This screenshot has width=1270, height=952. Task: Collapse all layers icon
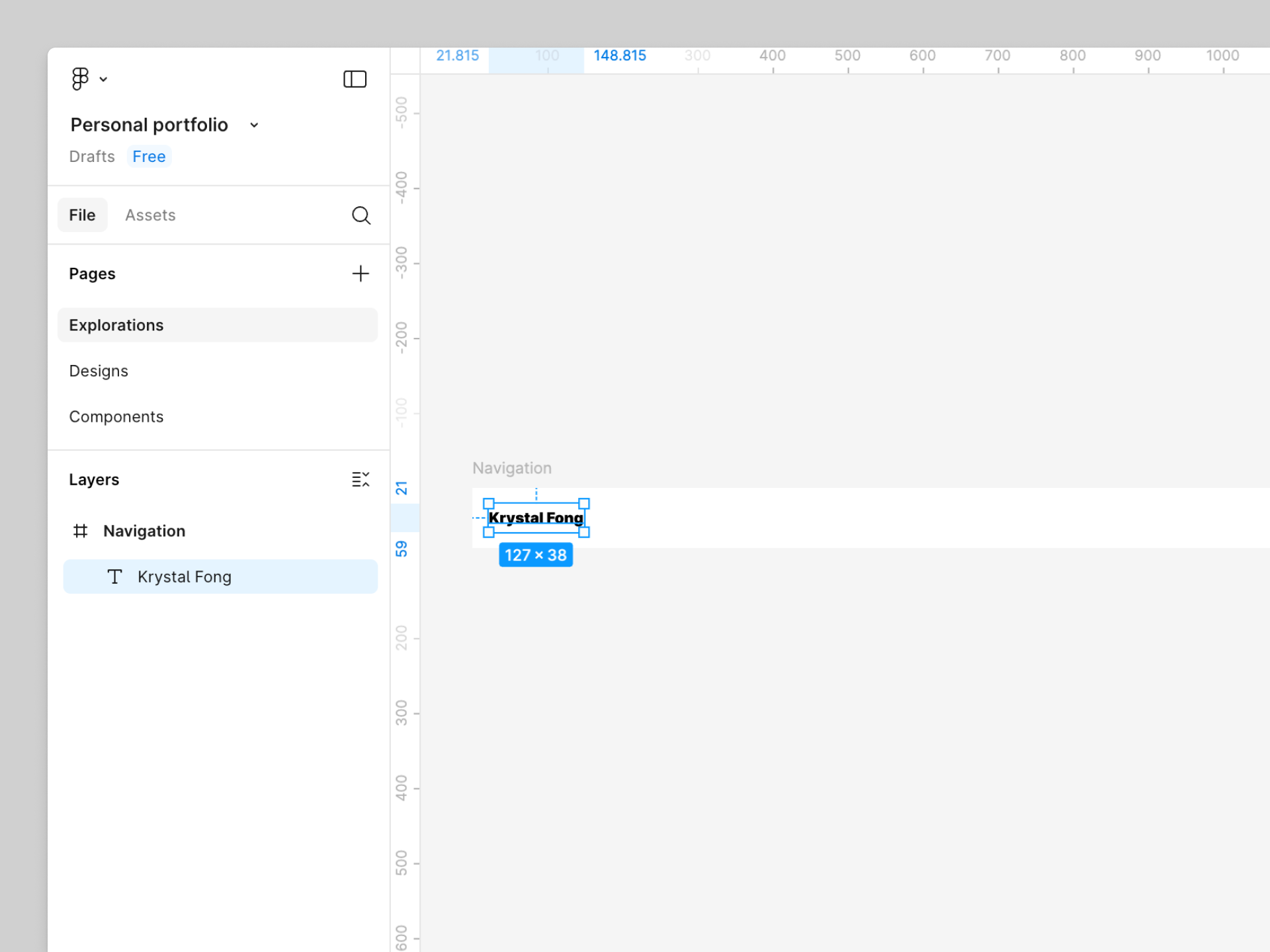(360, 479)
